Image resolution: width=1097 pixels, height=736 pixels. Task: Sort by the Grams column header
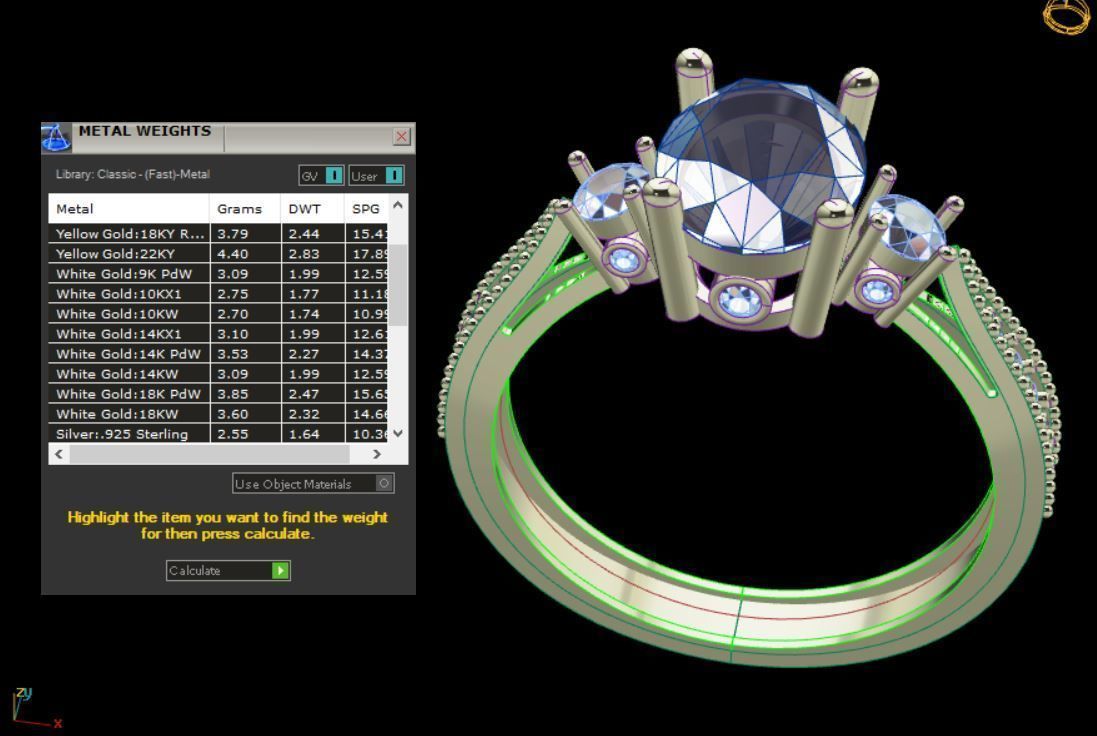[x=245, y=208]
